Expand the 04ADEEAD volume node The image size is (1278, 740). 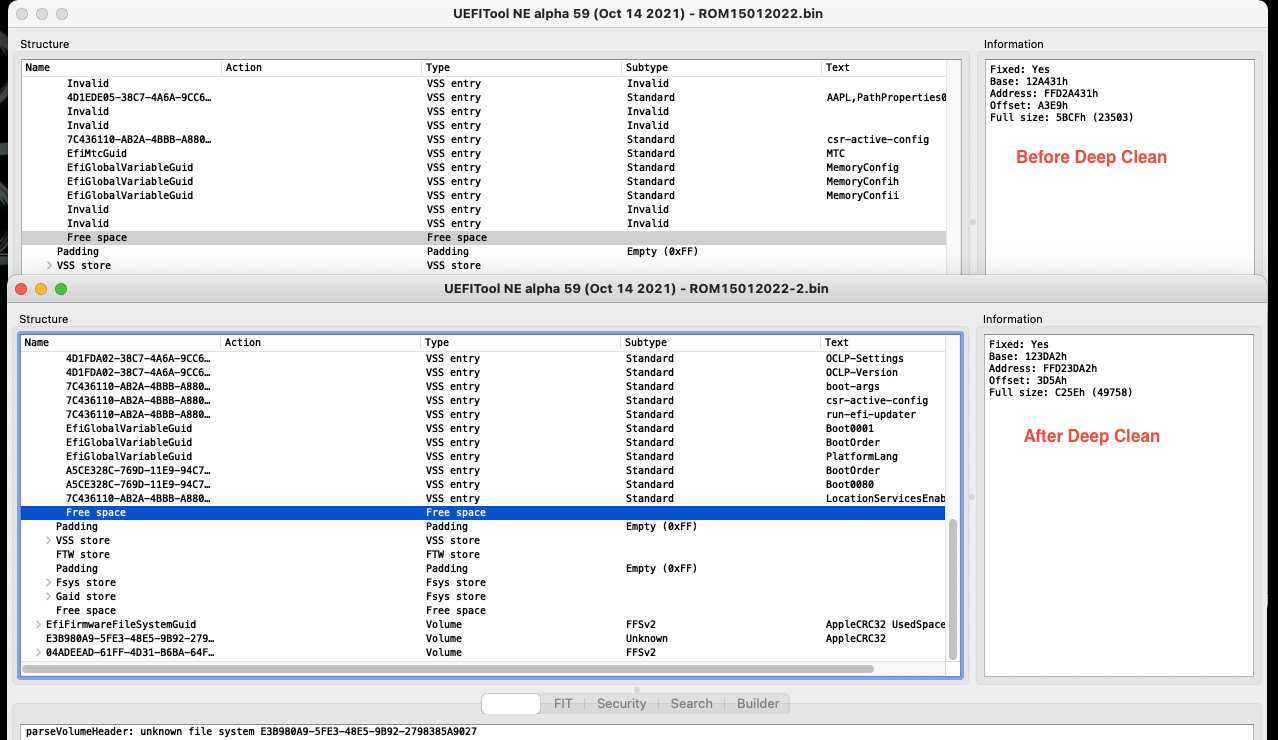(x=38, y=653)
